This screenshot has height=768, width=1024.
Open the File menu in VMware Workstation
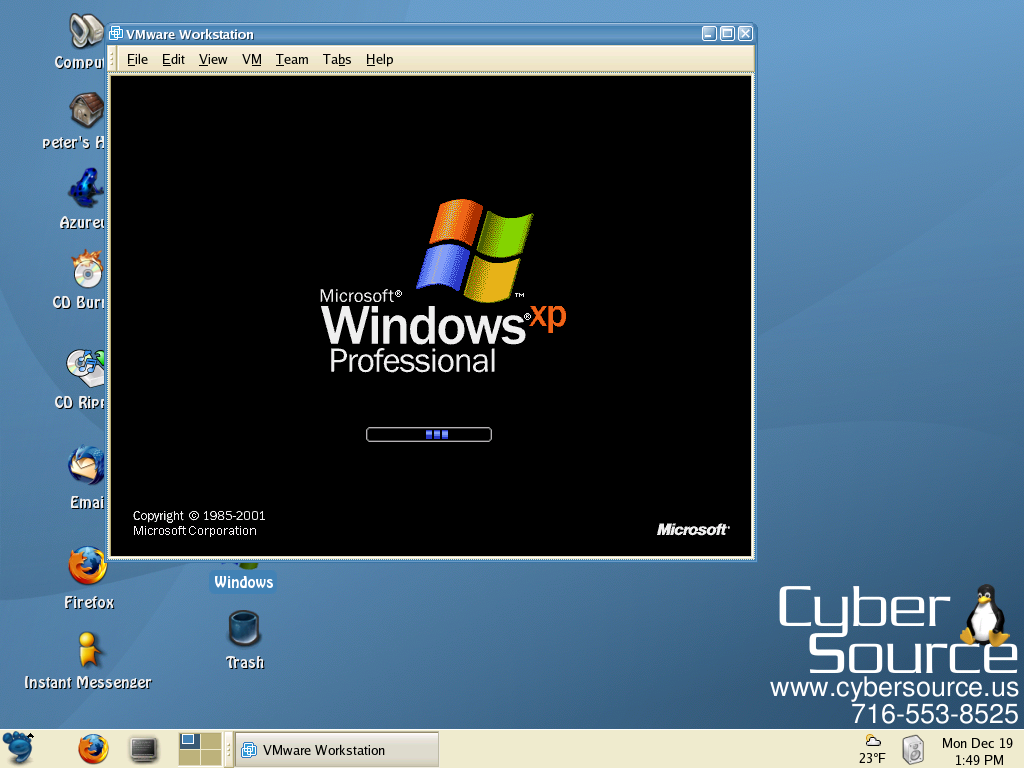click(x=137, y=59)
